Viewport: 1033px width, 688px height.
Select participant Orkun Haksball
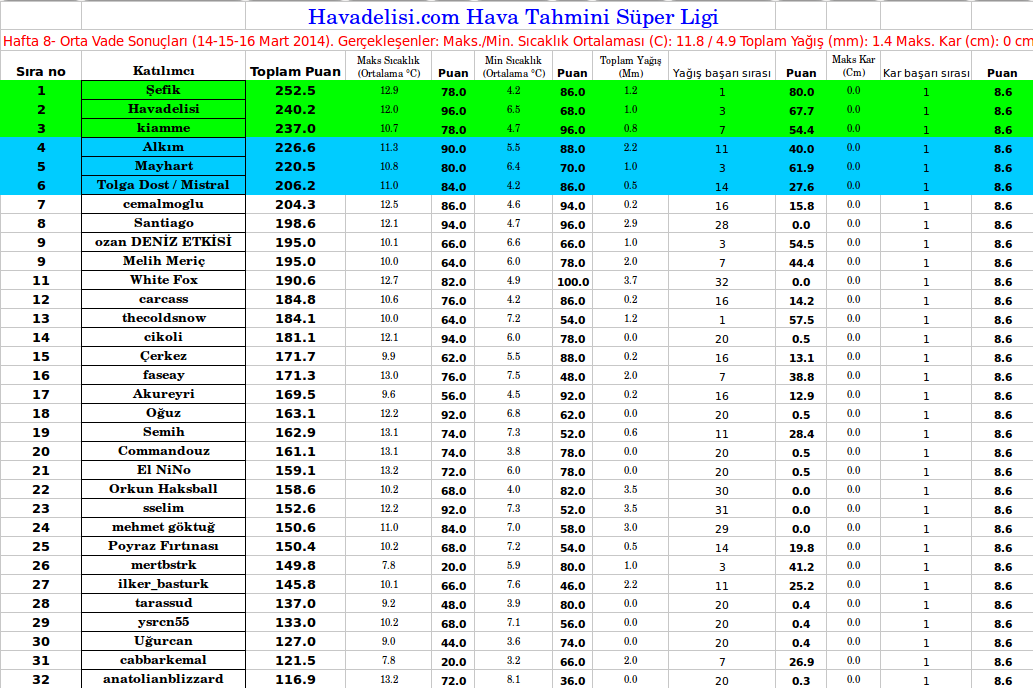163,489
